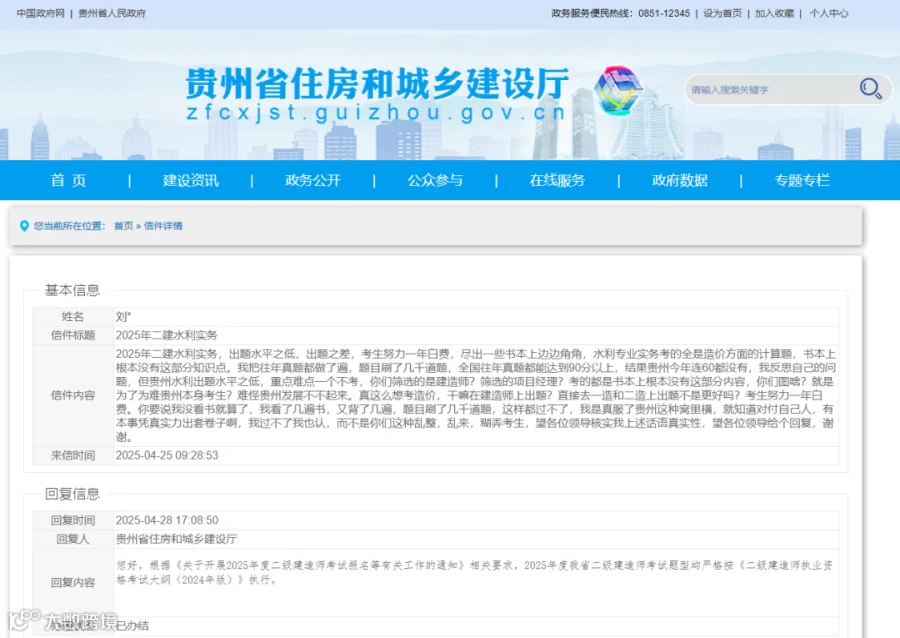Click the 回复时间 row label
900x638 pixels.
click(73, 520)
